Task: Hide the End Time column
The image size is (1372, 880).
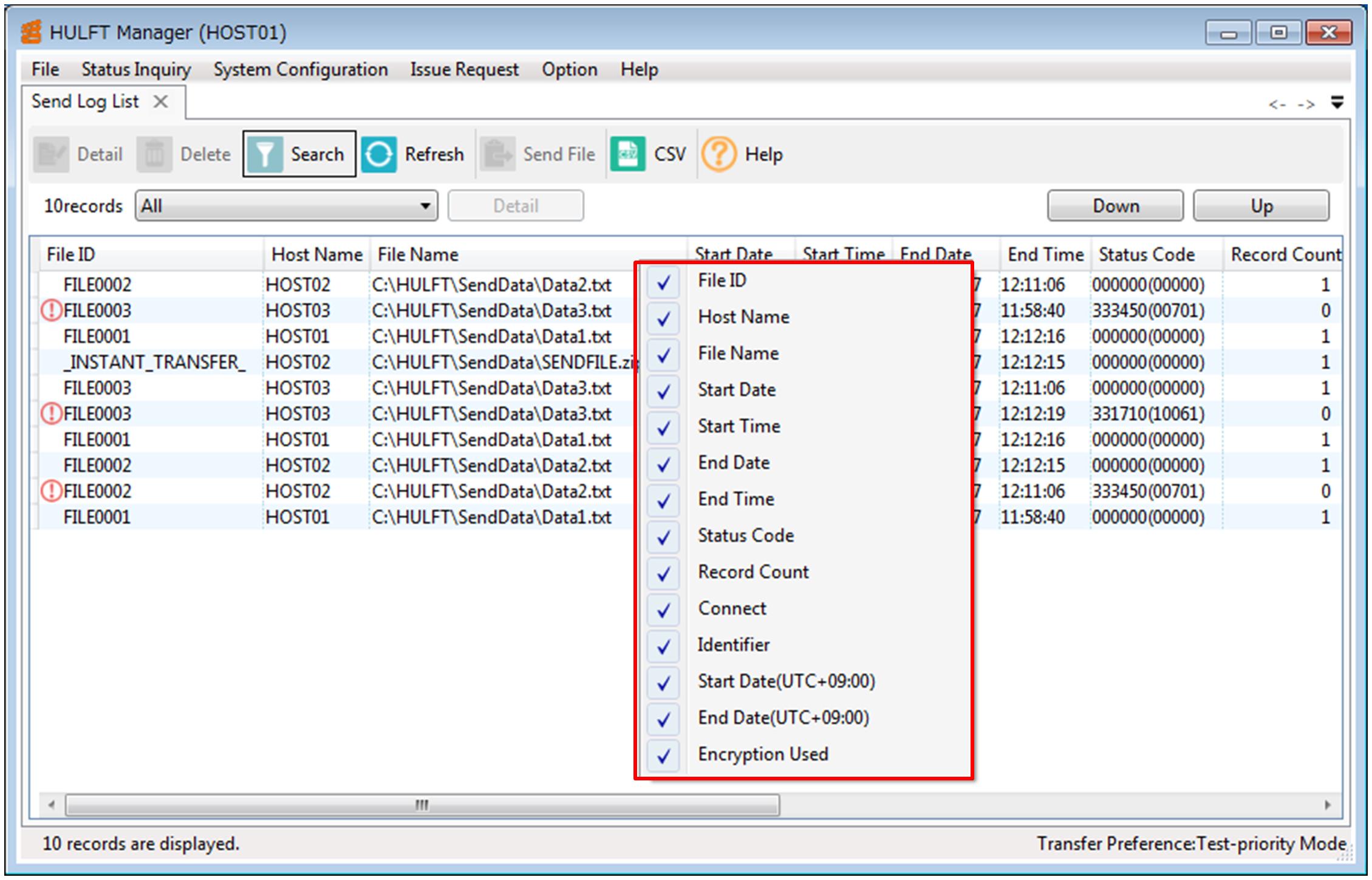Action: click(x=663, y=500)
